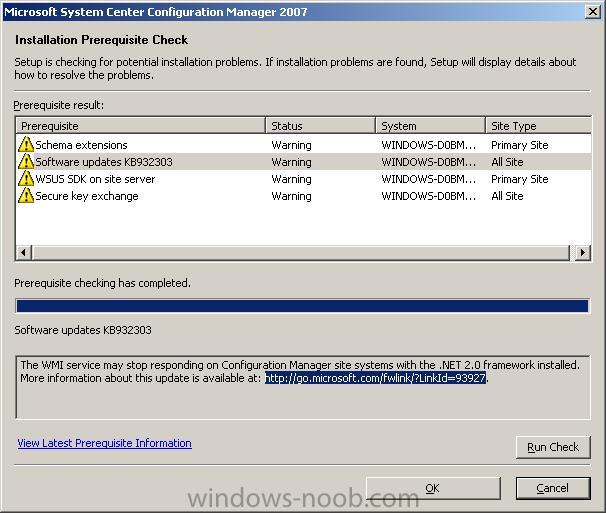Close the Configuration Manager 2007 dialog
This screenshot has width=606, height=513.
click(592, 12)
